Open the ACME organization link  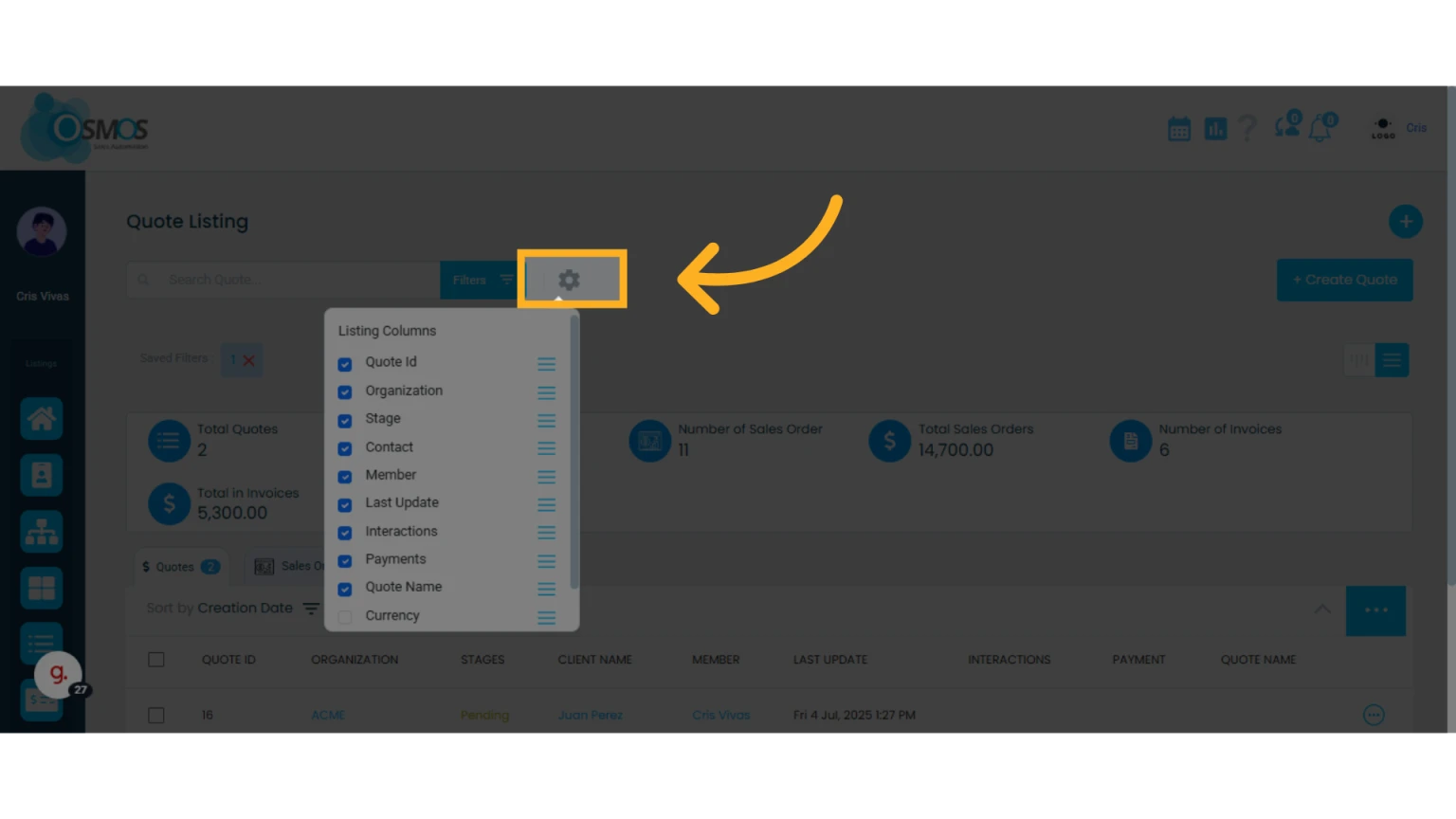[x=328, y=715]
